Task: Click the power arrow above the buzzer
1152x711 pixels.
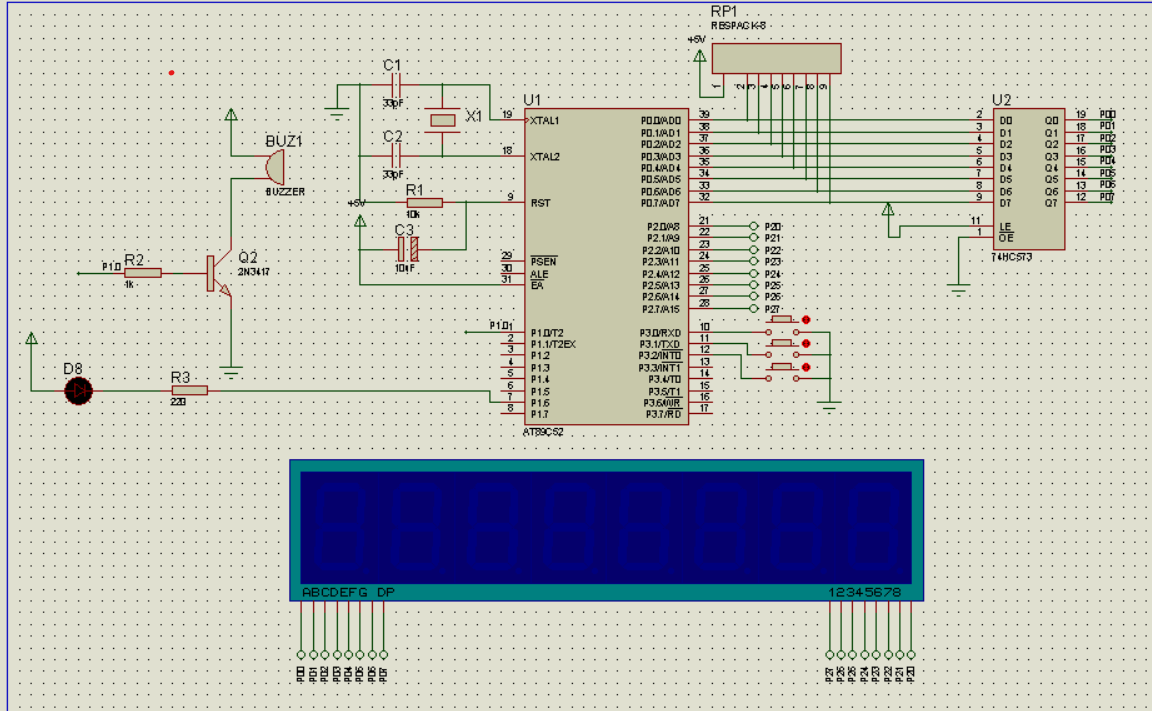Action: point(231,115)
